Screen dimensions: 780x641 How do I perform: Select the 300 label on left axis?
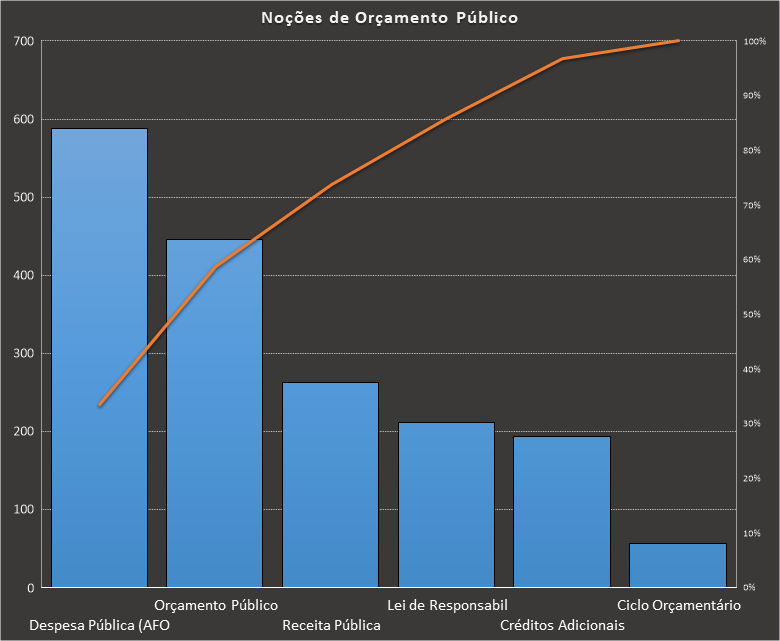[23, 353]
